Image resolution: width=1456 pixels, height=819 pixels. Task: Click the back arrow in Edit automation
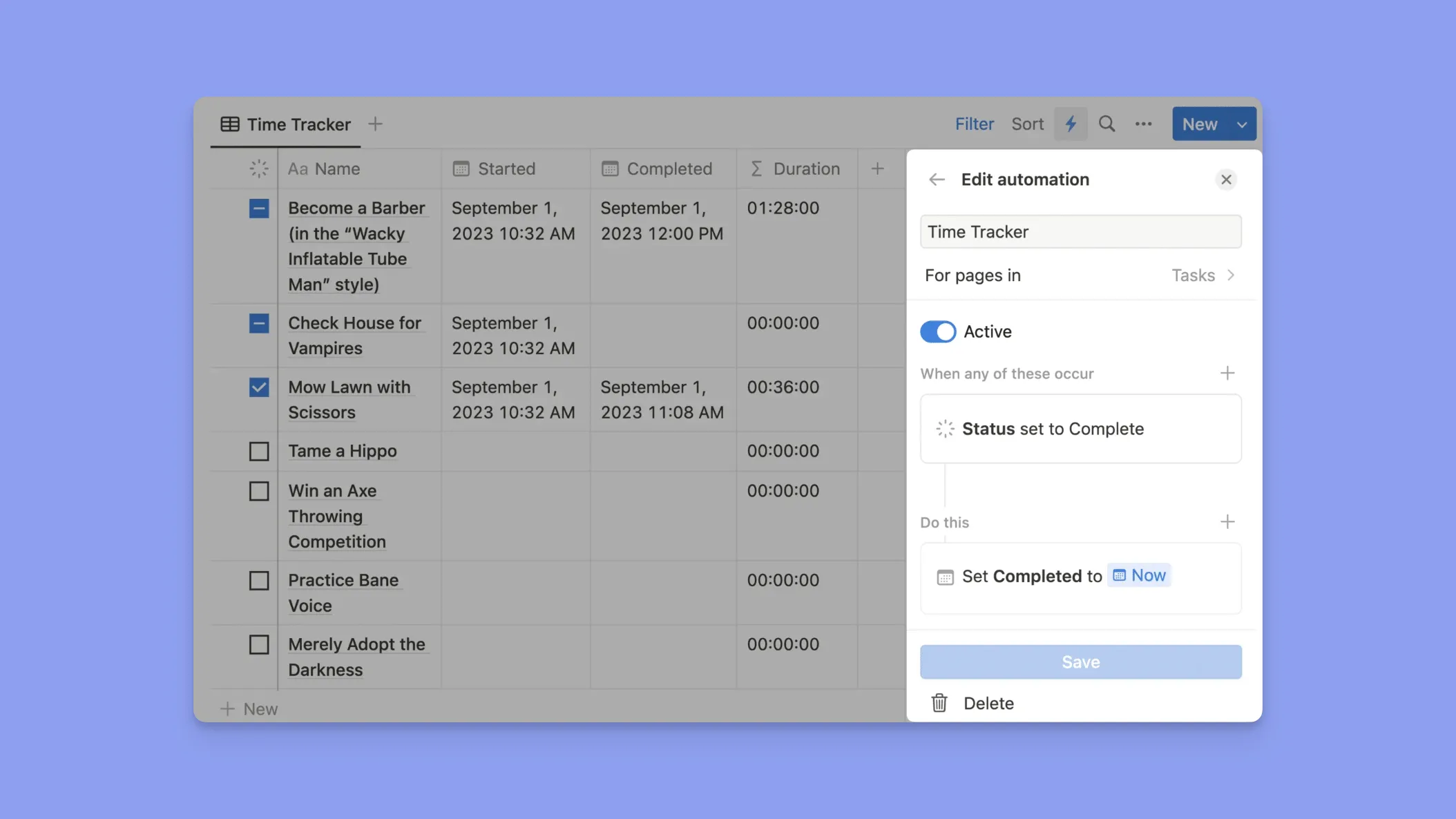coord(937,180)
